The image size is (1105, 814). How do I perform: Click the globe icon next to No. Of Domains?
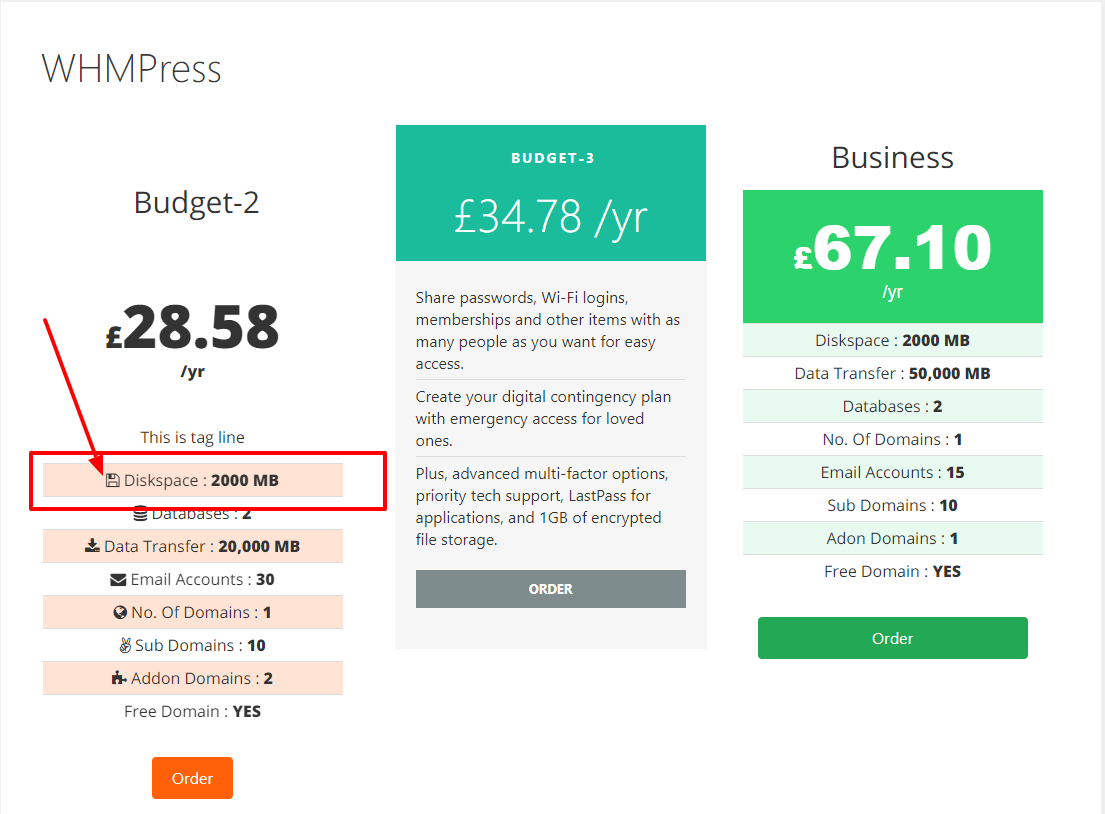point(120,612)
